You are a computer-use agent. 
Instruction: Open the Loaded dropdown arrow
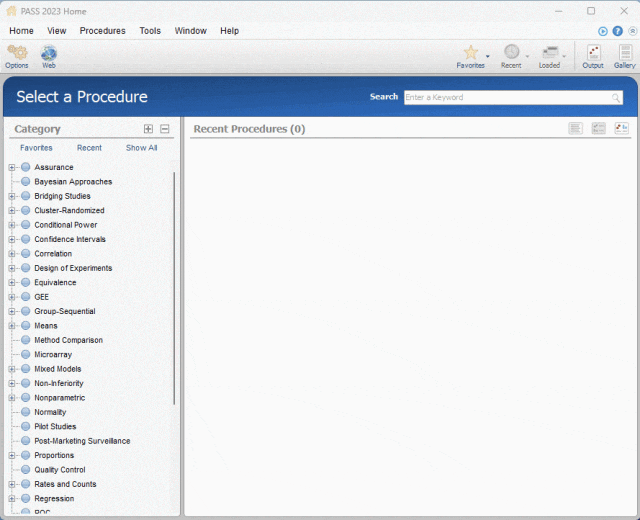pos(564,56)
